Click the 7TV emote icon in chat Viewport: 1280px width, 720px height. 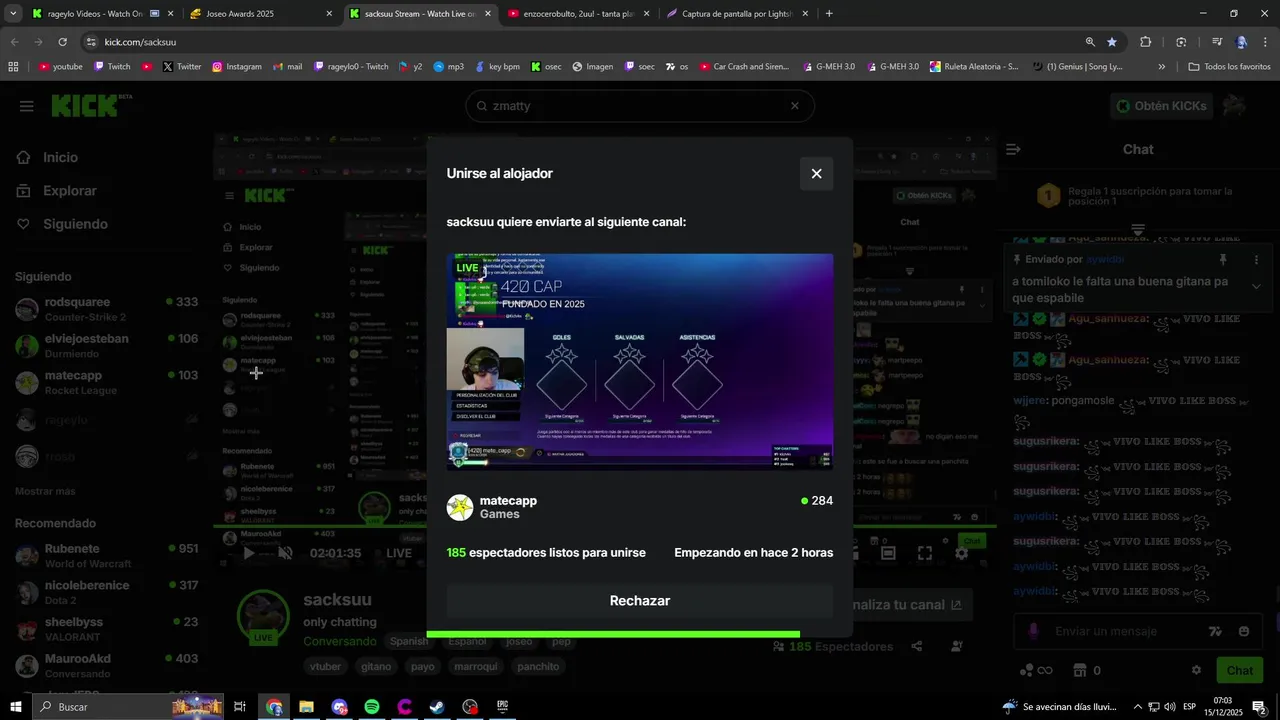(1215, 631)
